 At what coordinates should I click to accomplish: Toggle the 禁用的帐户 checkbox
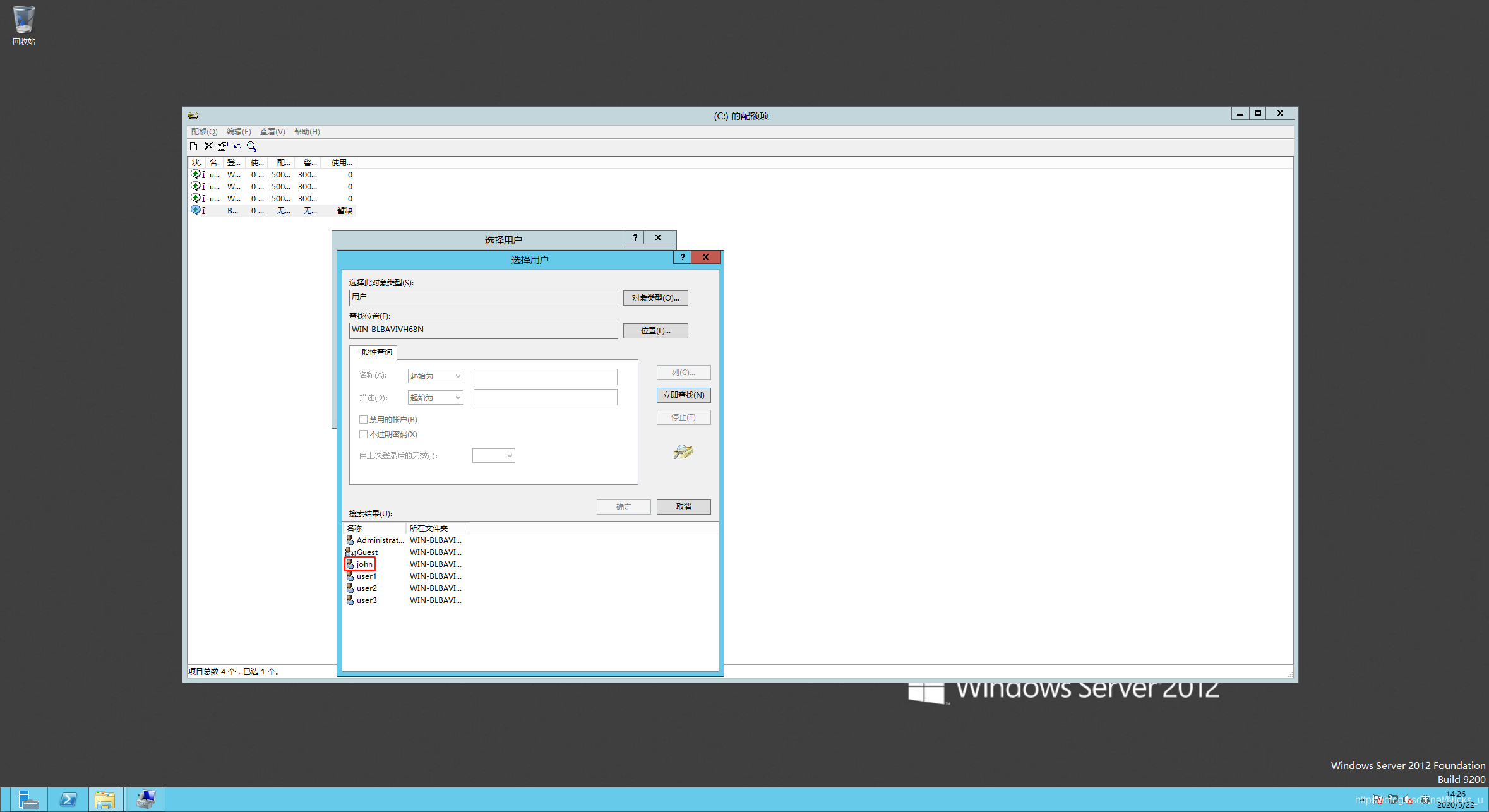click(363, 419)
